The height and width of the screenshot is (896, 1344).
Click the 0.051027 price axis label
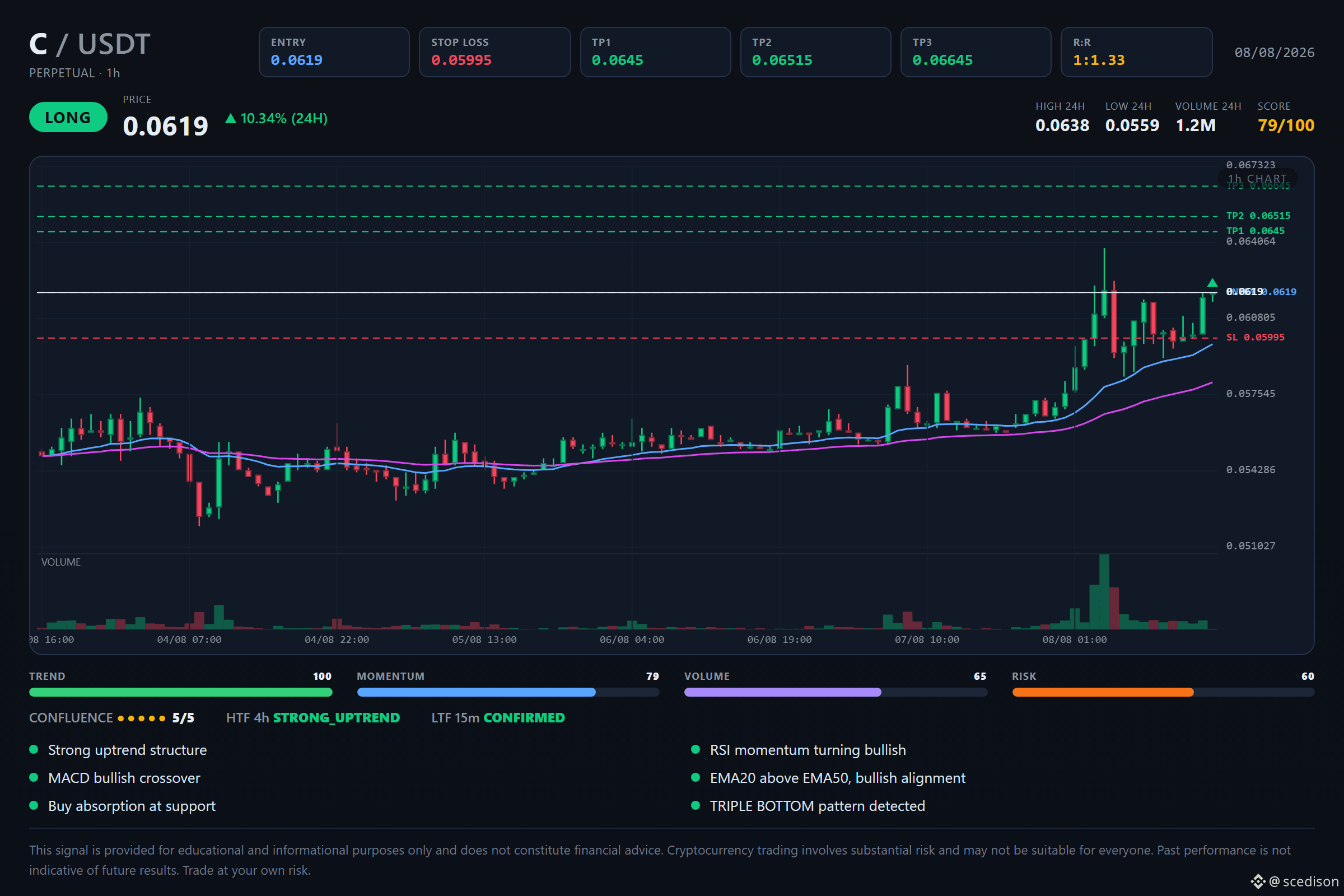(1250, 545)
